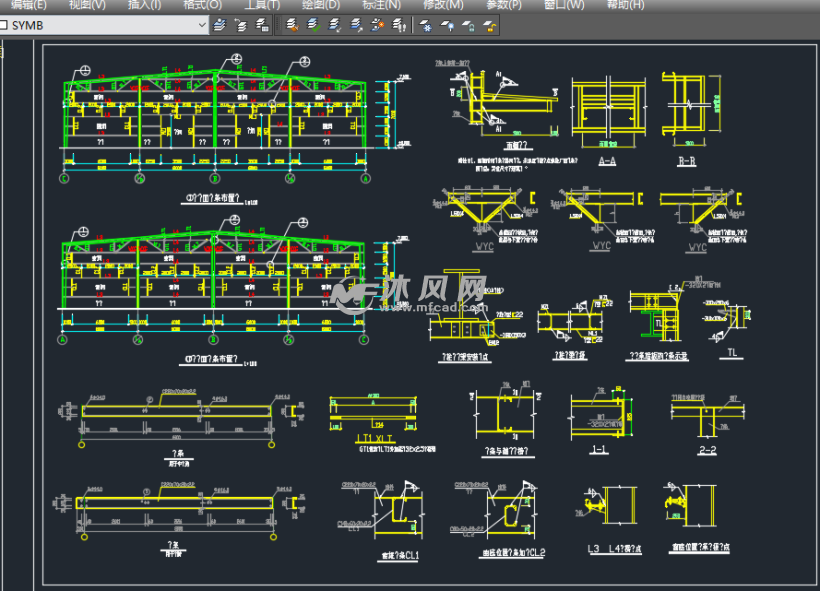This screenshot has height=591, width=820.
Task: Expand the SYMB layer dropdown arrow
Action: pos(203,25)
